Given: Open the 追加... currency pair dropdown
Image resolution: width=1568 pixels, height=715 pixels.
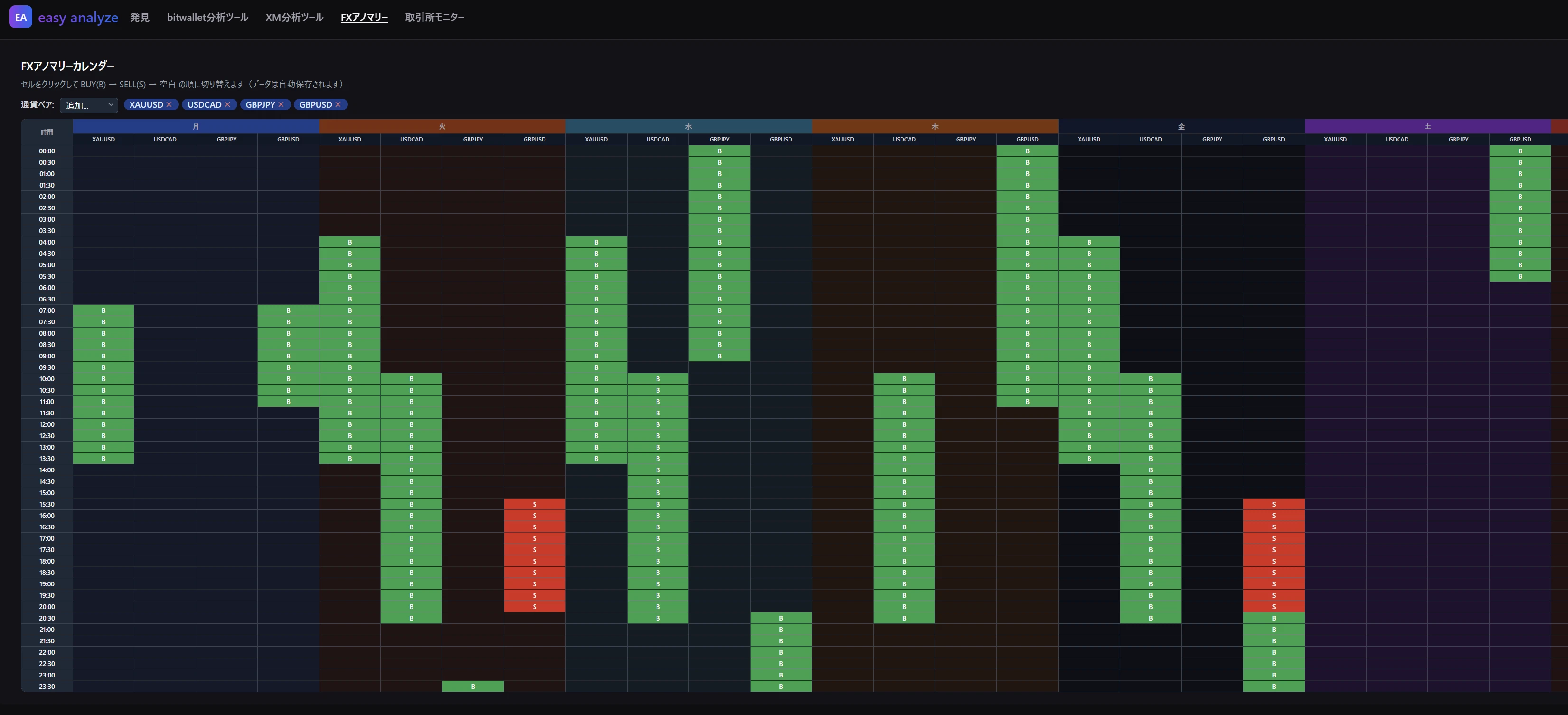Looking at the screenshot, I should point(89,105).
